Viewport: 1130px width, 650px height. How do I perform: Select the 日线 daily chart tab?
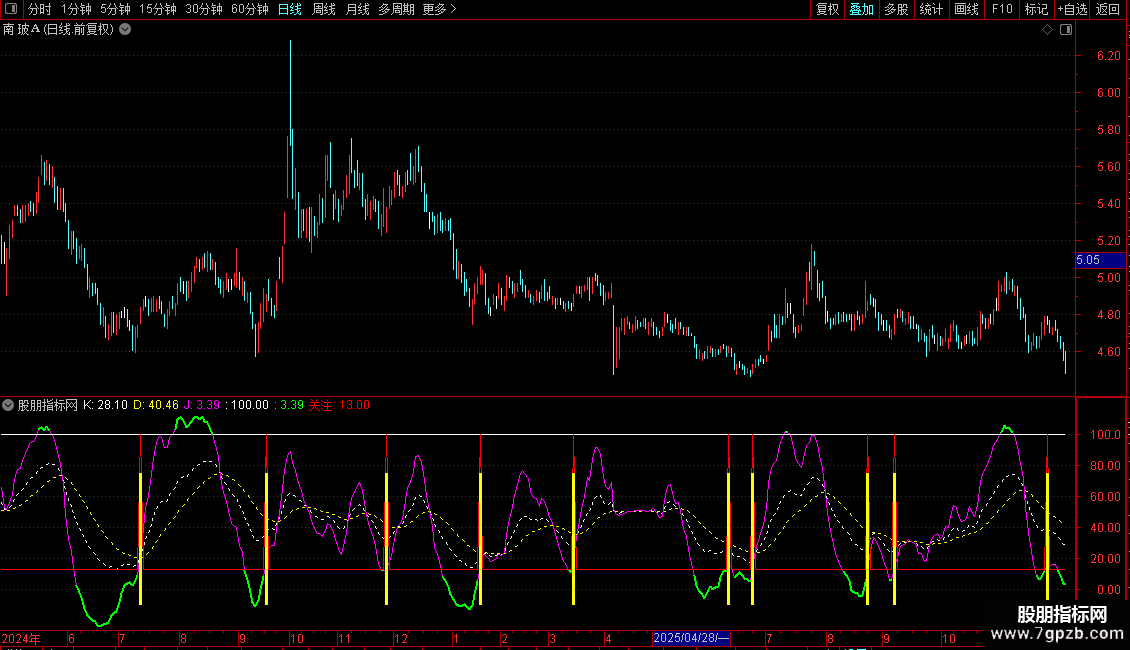(290, 9)
